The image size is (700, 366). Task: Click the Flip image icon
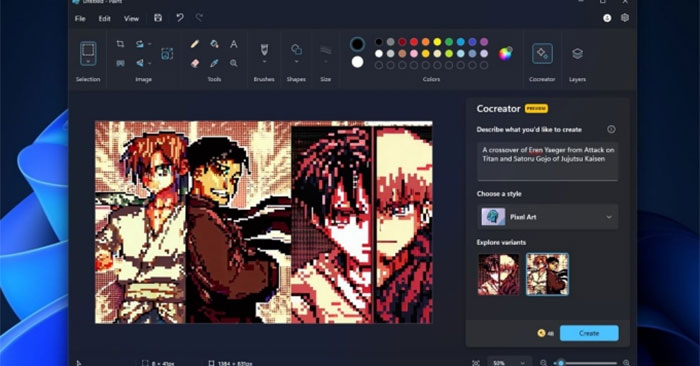click(x=140, y=63)
